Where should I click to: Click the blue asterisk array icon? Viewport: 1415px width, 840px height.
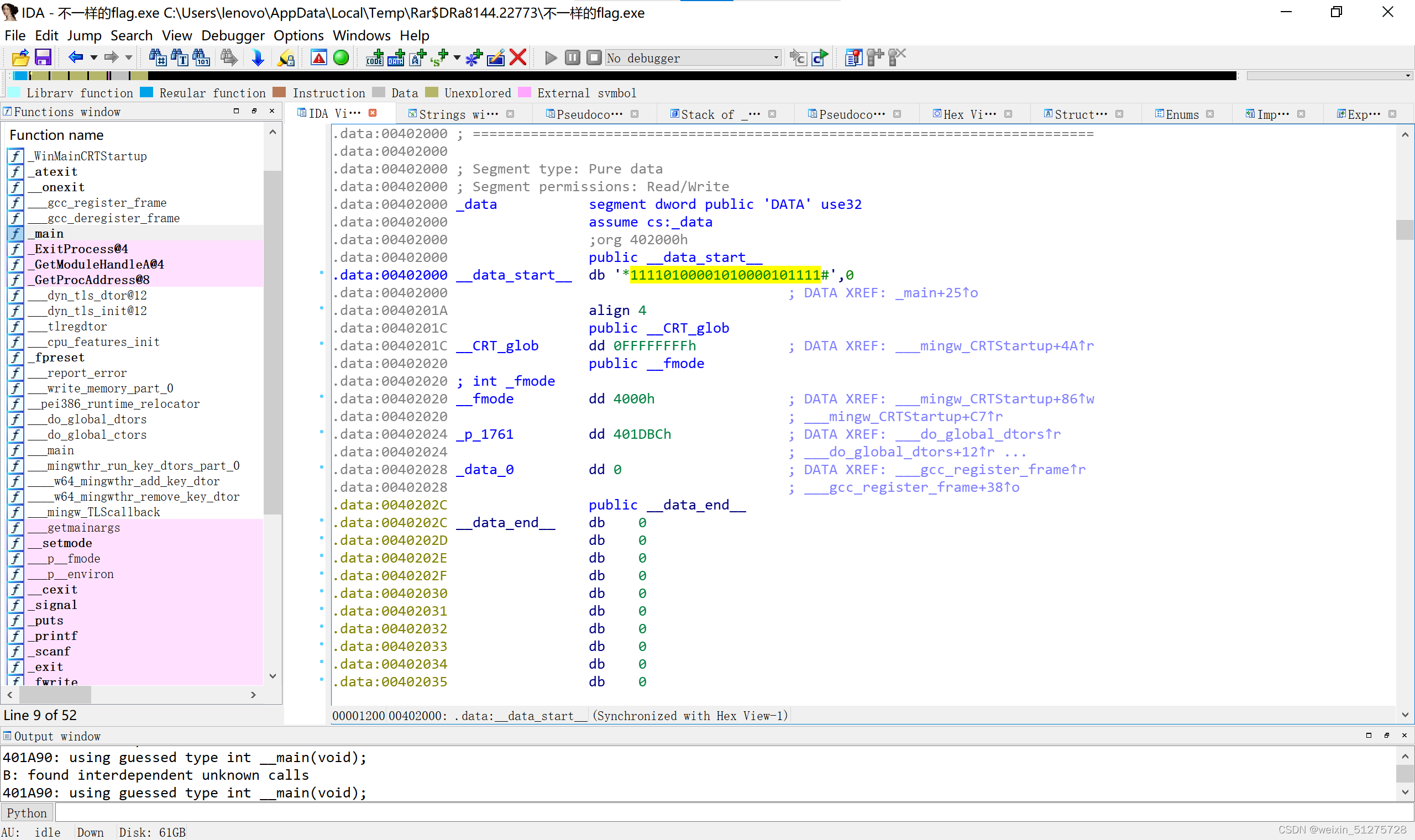(x=474, y=57)
